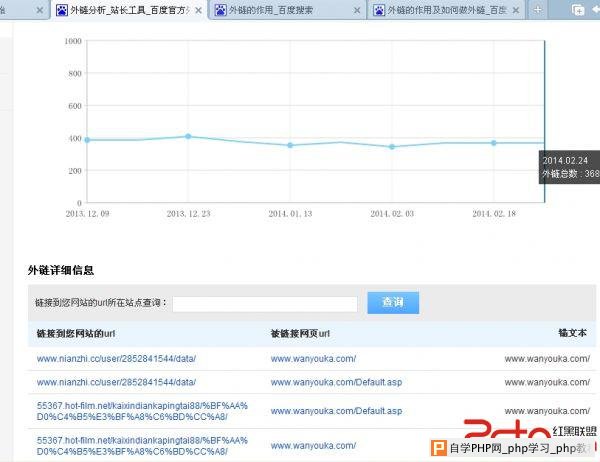Click the 外链详细信息 heading
The height and width of the screenshot is (462, 600).
(61, 270)
